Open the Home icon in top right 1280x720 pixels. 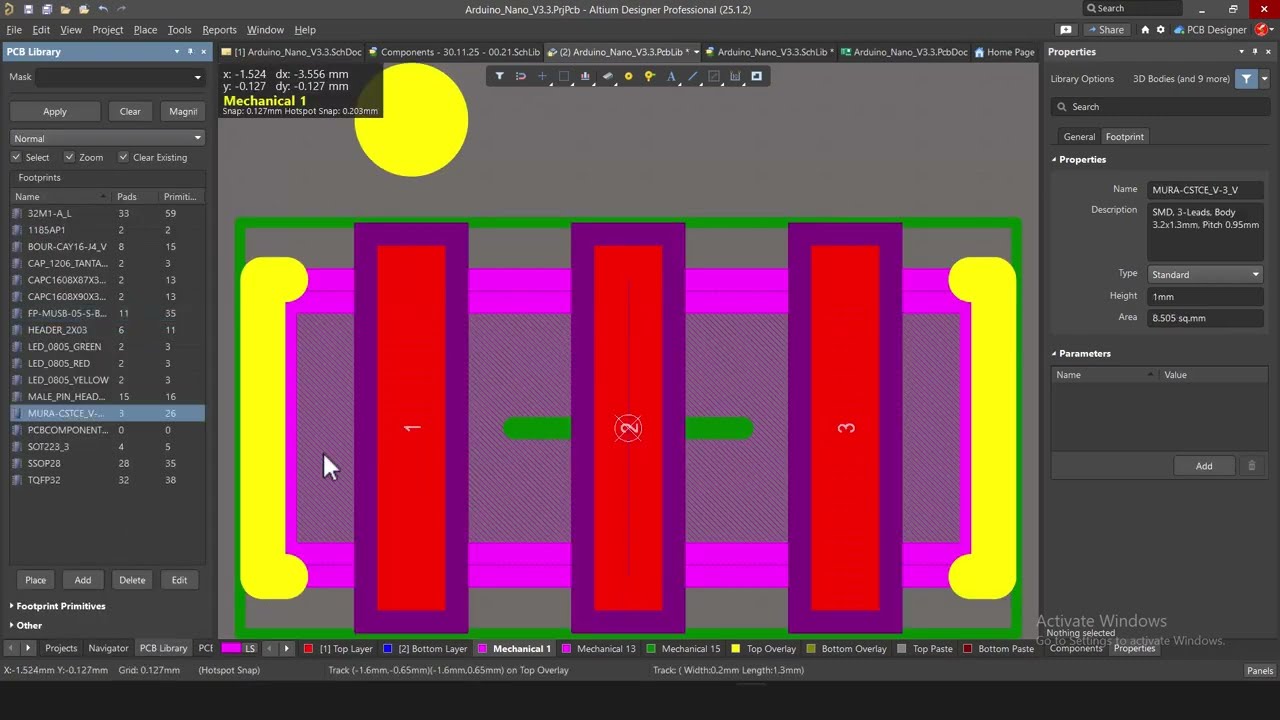click(x=1145, y=30)
